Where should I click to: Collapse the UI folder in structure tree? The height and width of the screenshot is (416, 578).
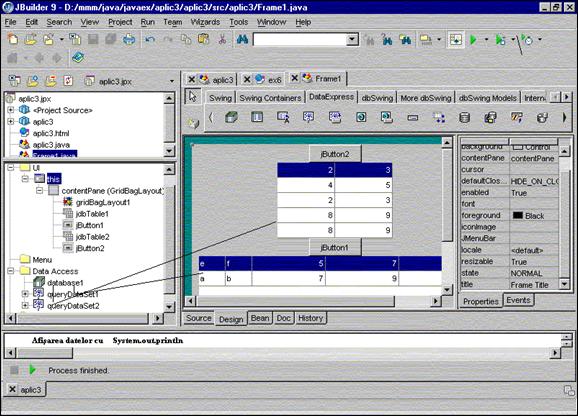[11, 168]
